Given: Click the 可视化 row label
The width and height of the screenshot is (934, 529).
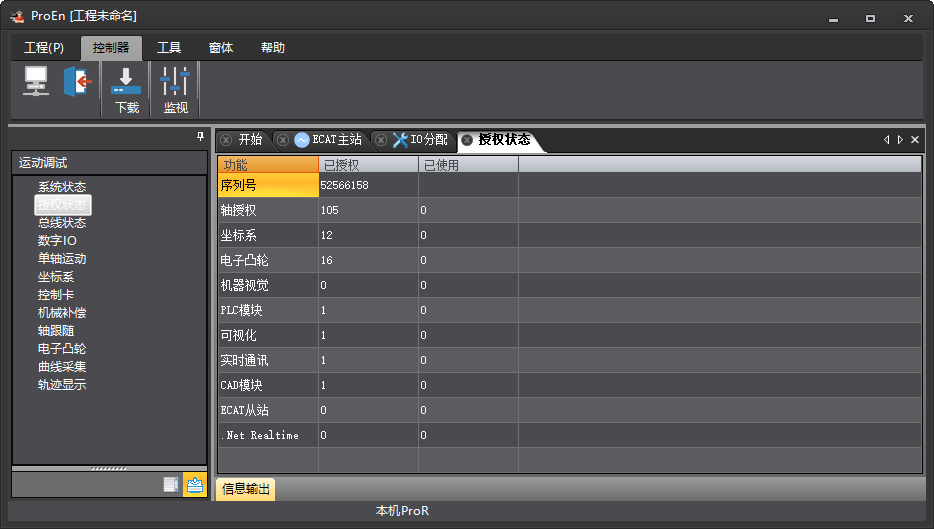Looking at the screenshot, I should coord(238,335).
